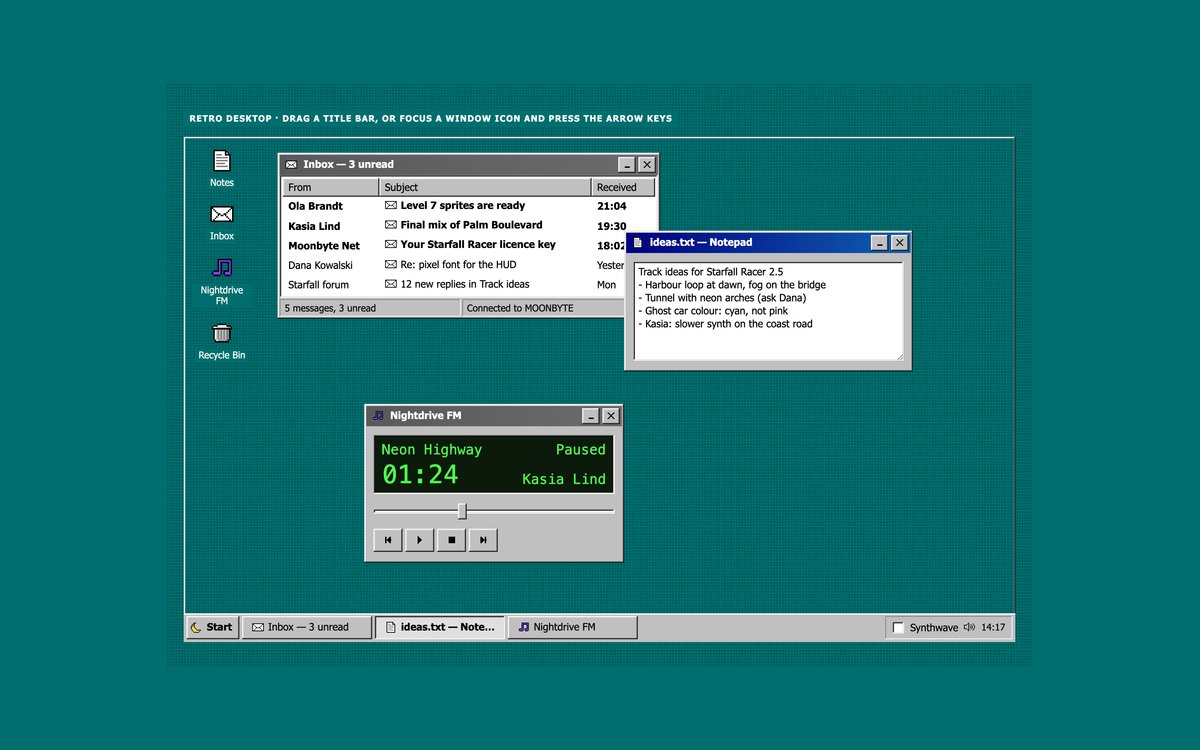Click the envelope icon beside Level 7 sprites
This screenshot has width=1200, height=750.
pos(391,205)
